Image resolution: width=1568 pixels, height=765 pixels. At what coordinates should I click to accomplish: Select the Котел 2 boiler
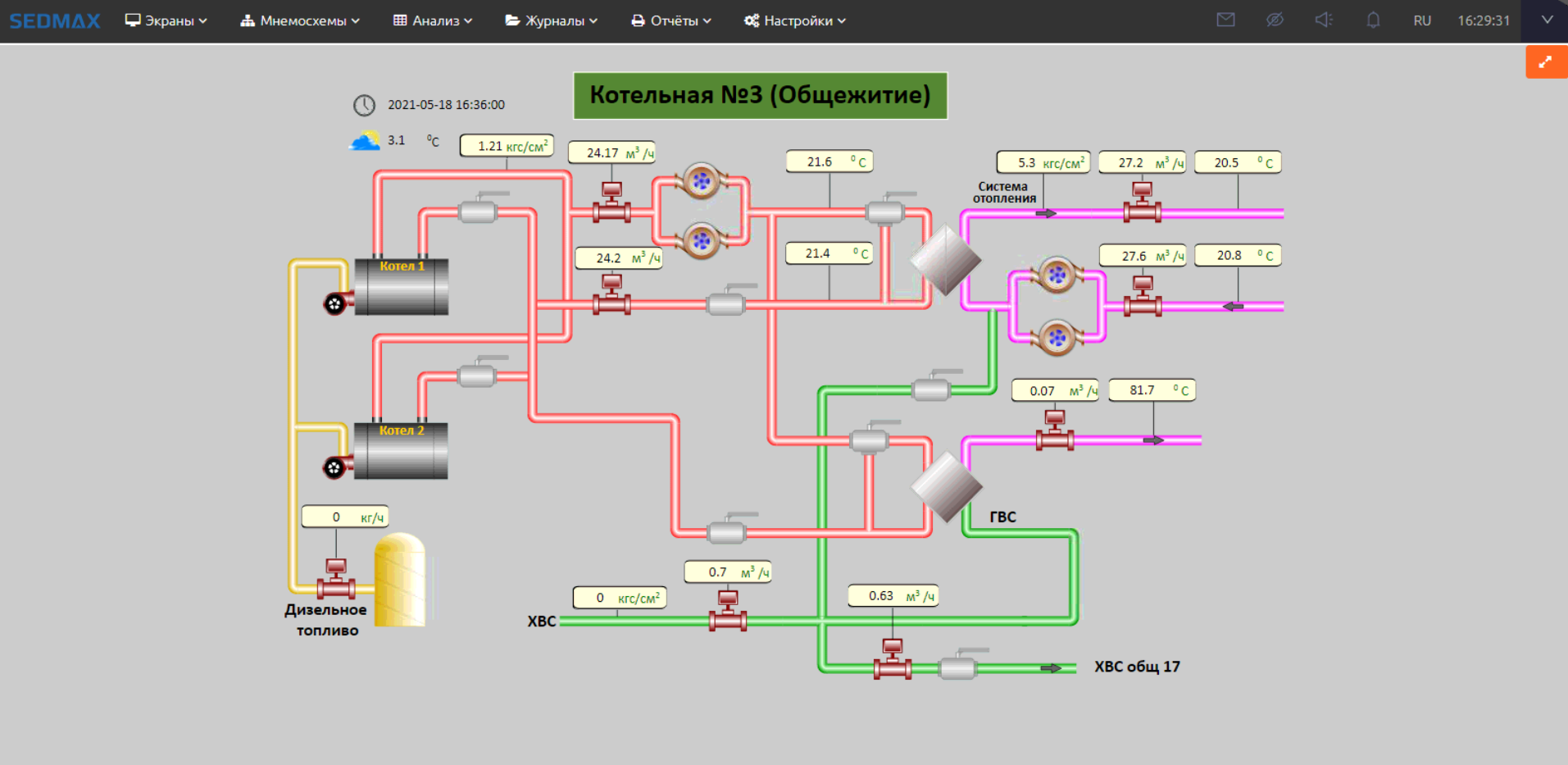point(401,452)
